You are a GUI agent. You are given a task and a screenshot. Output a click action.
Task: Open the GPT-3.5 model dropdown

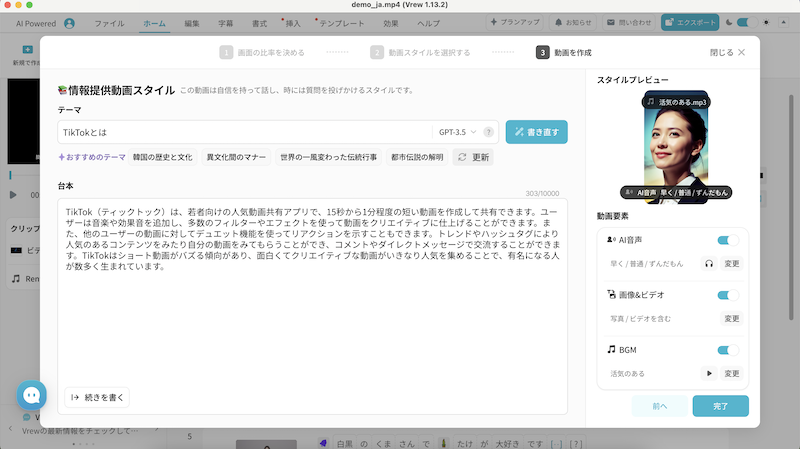[457, 132]
